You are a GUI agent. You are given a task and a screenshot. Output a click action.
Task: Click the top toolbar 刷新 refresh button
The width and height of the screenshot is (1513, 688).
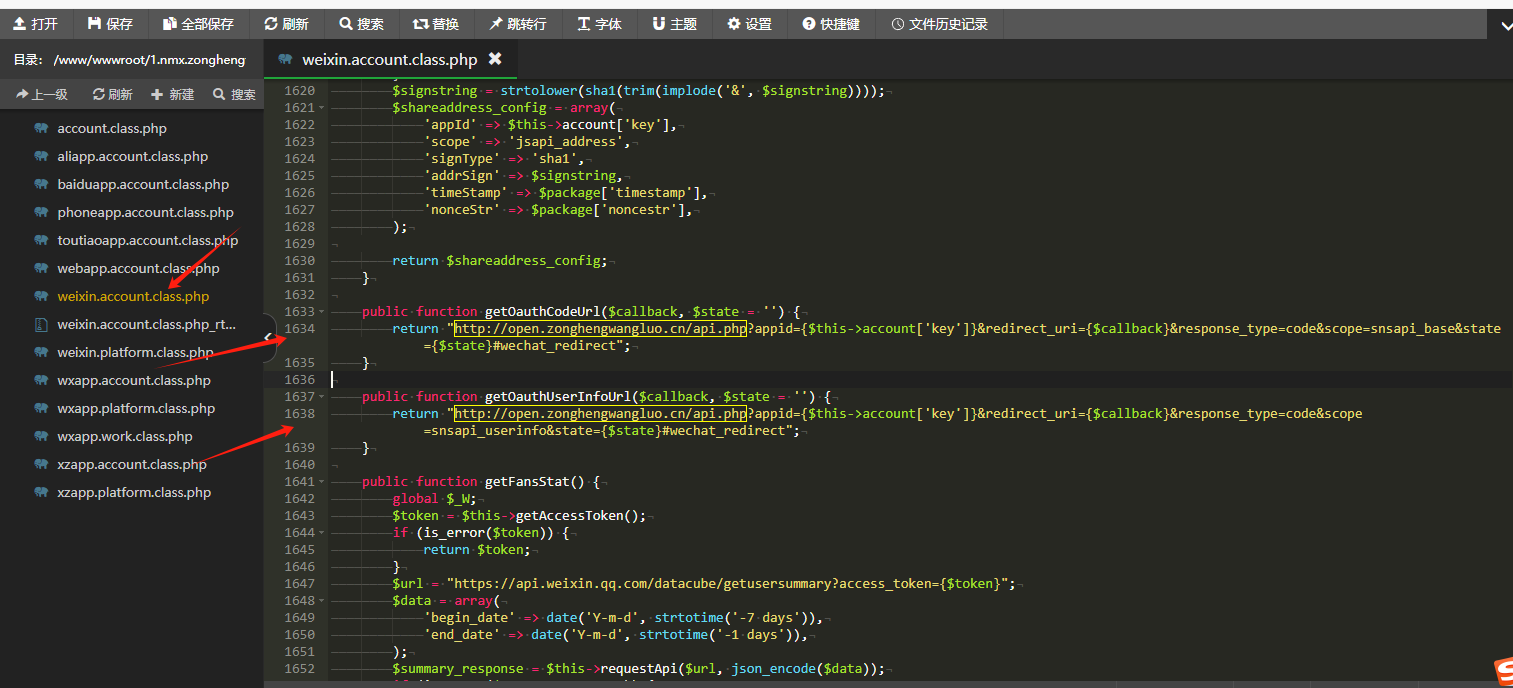pos(286,24)
